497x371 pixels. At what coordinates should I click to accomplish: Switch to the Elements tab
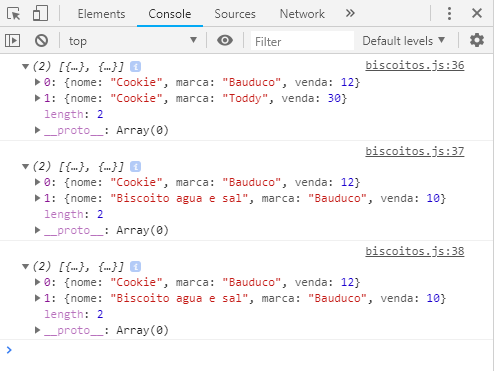pyautogui.click(x=101, y=14)
